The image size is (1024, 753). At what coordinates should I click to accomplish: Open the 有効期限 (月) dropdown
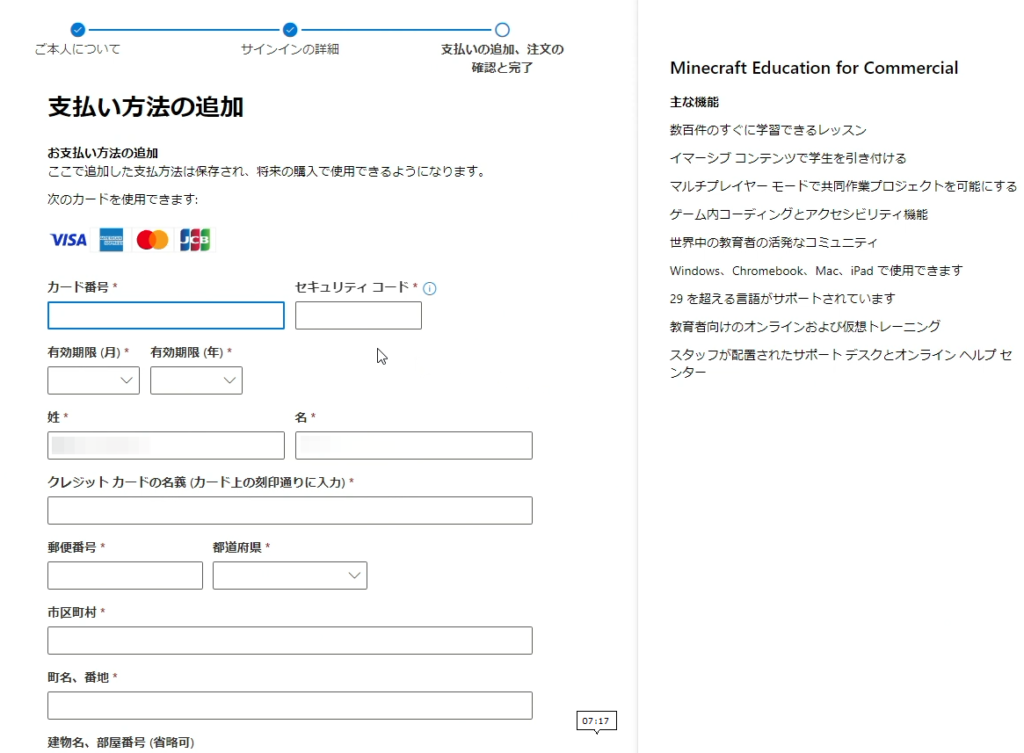[93, 381]
